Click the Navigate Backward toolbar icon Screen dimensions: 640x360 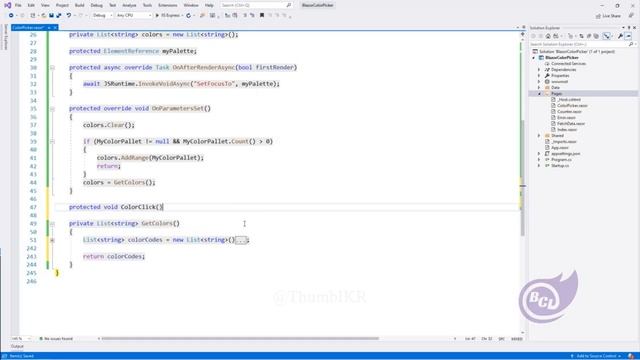(x=11, y=16)
